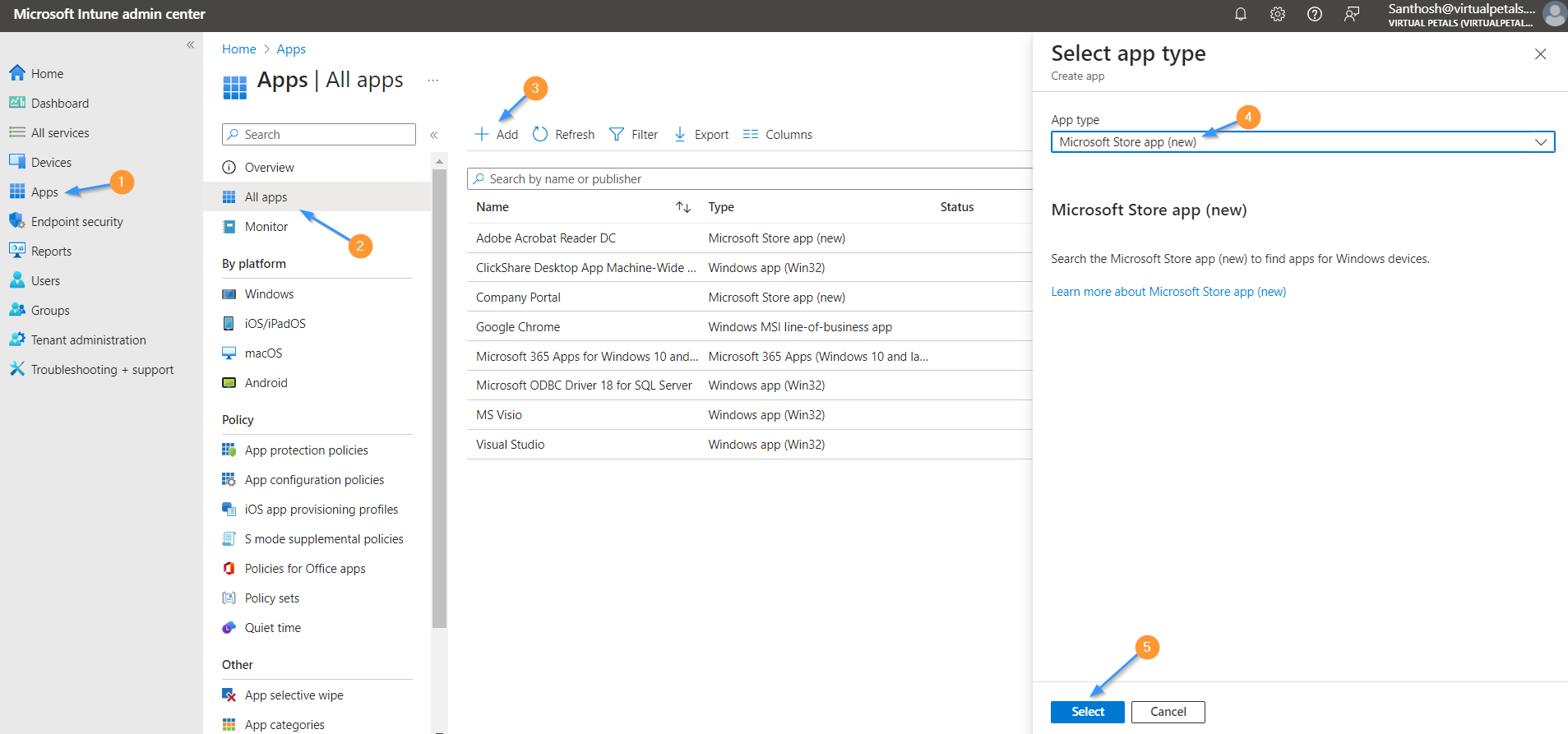Click Troubleshooting + support icon

point(17,369)
